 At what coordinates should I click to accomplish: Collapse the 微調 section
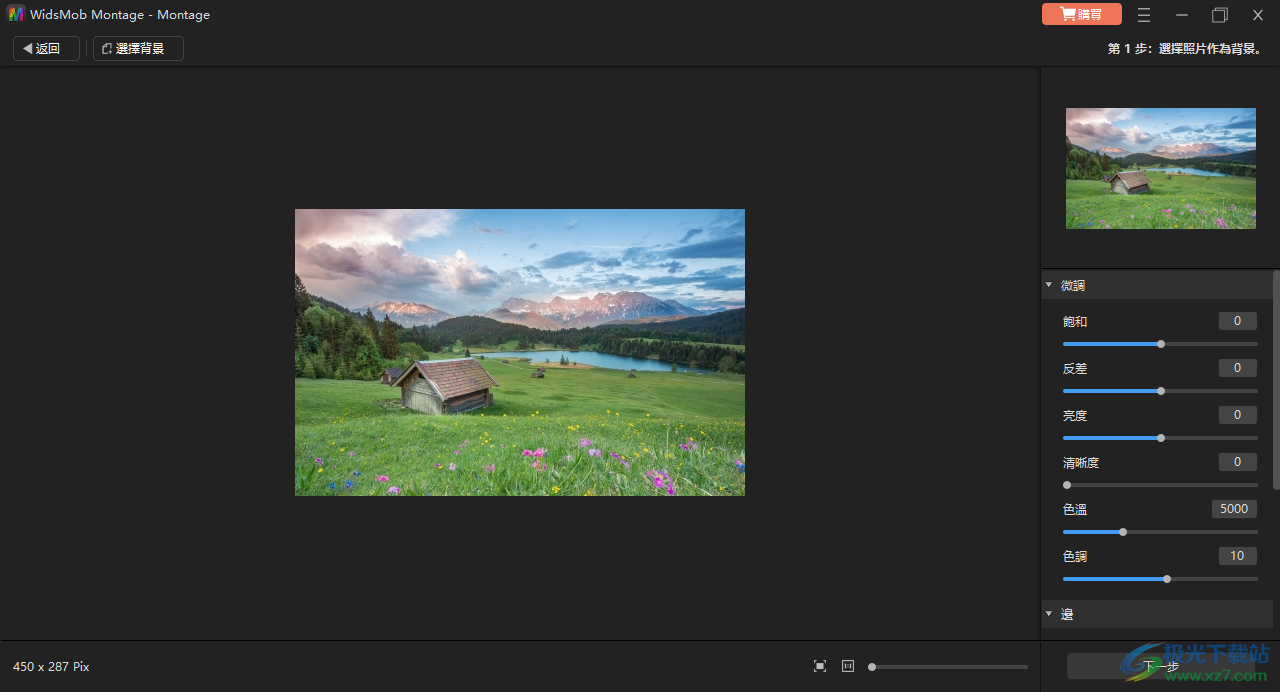pos(1049,285)
